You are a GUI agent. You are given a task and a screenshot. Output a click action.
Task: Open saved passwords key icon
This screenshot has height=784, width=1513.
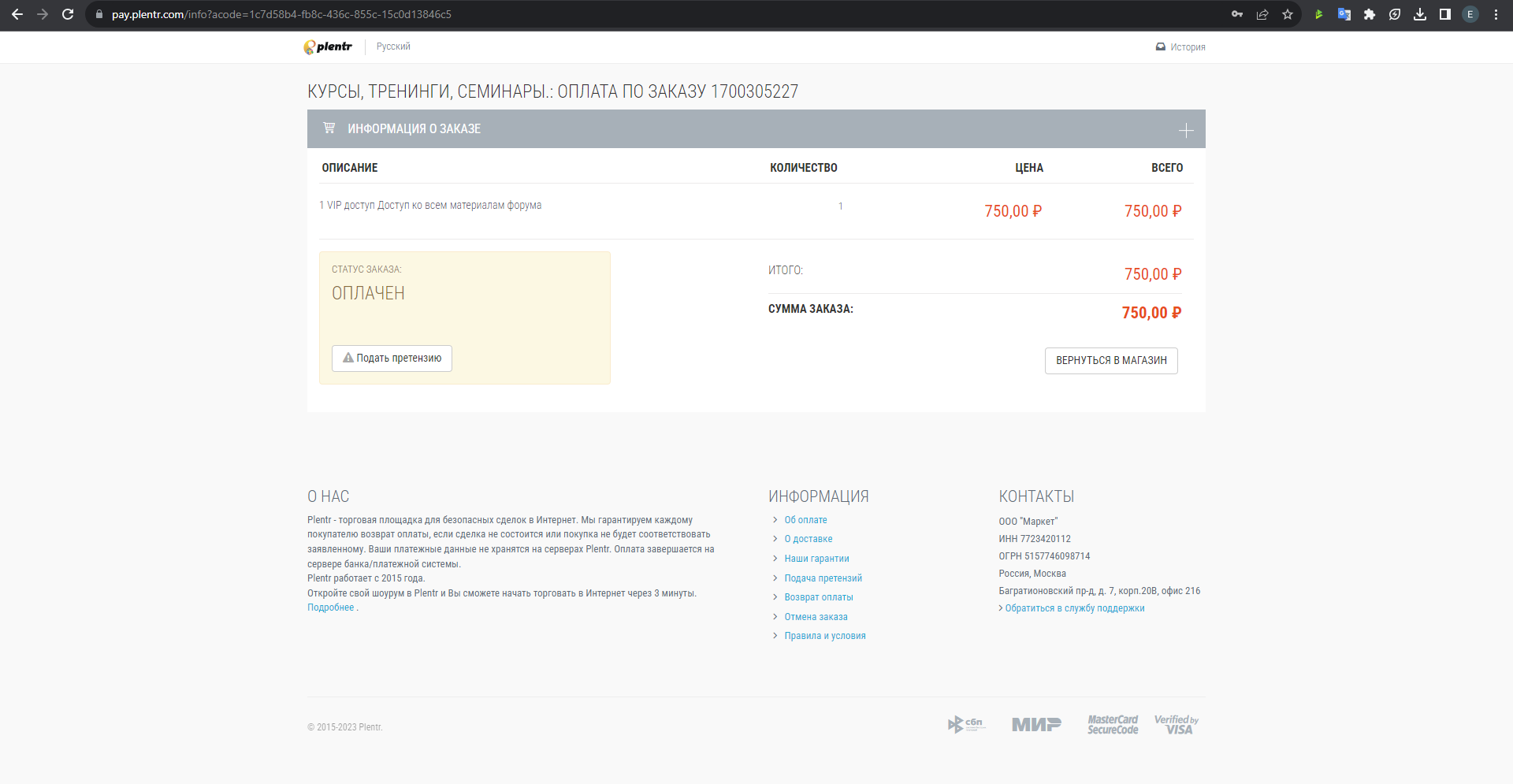1237,14
